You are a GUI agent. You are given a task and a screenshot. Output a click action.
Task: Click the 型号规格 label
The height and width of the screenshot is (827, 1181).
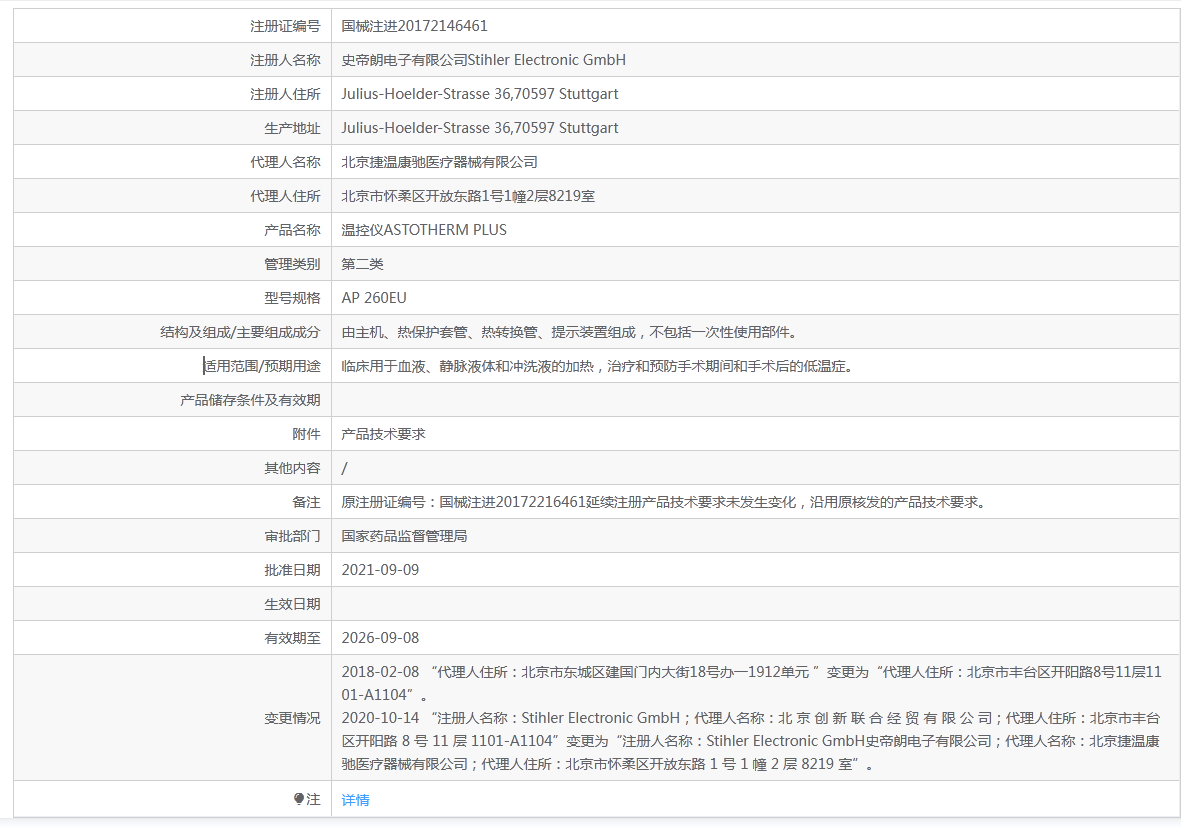[x=291, y=298]
